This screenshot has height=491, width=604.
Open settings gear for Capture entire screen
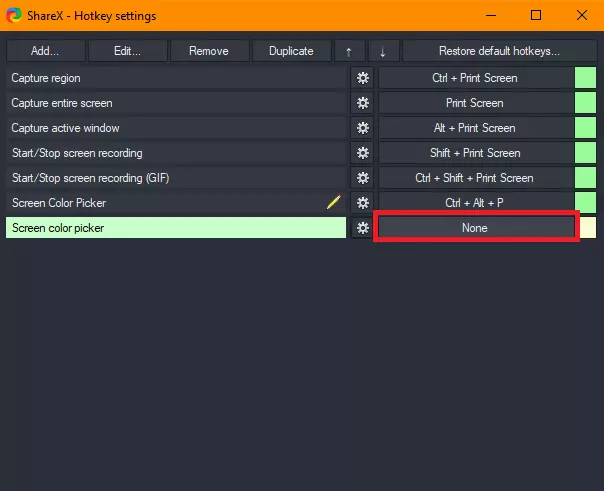pos(363,103)
